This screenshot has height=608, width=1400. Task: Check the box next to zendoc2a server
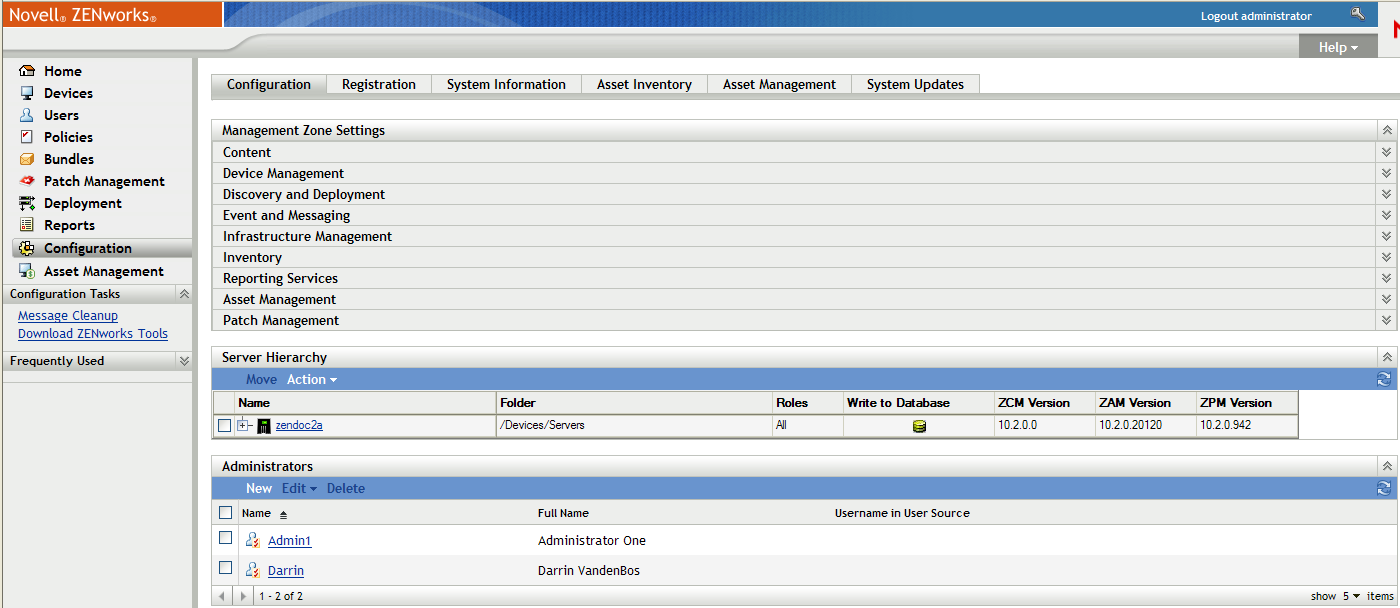[225, 424]
